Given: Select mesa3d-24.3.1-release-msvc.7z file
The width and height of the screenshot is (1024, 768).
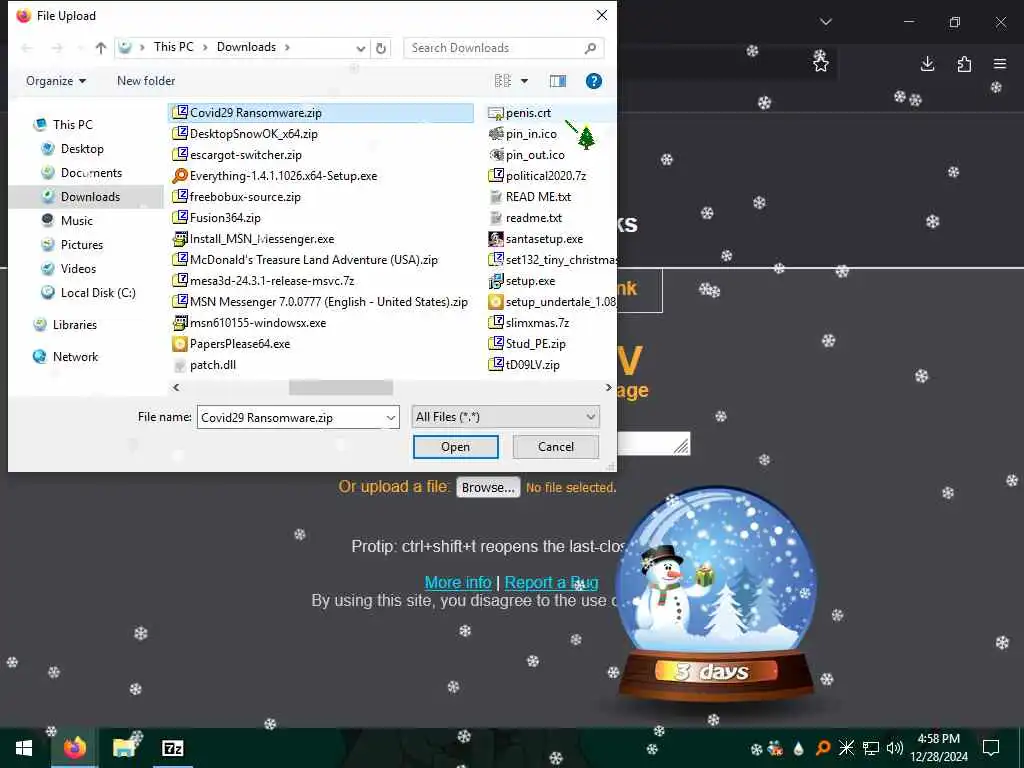Looking at the screenshot, I should 263,281.
